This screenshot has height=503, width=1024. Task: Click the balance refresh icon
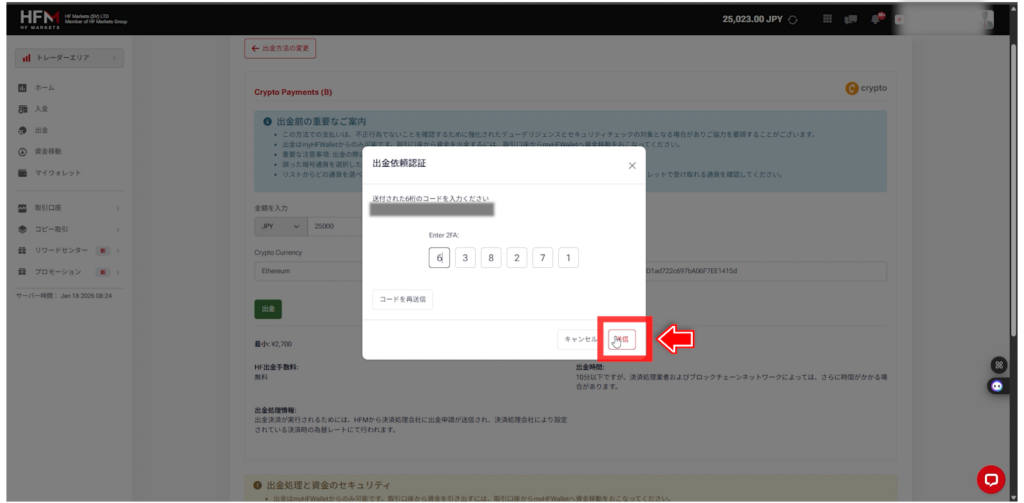(793, 19)
